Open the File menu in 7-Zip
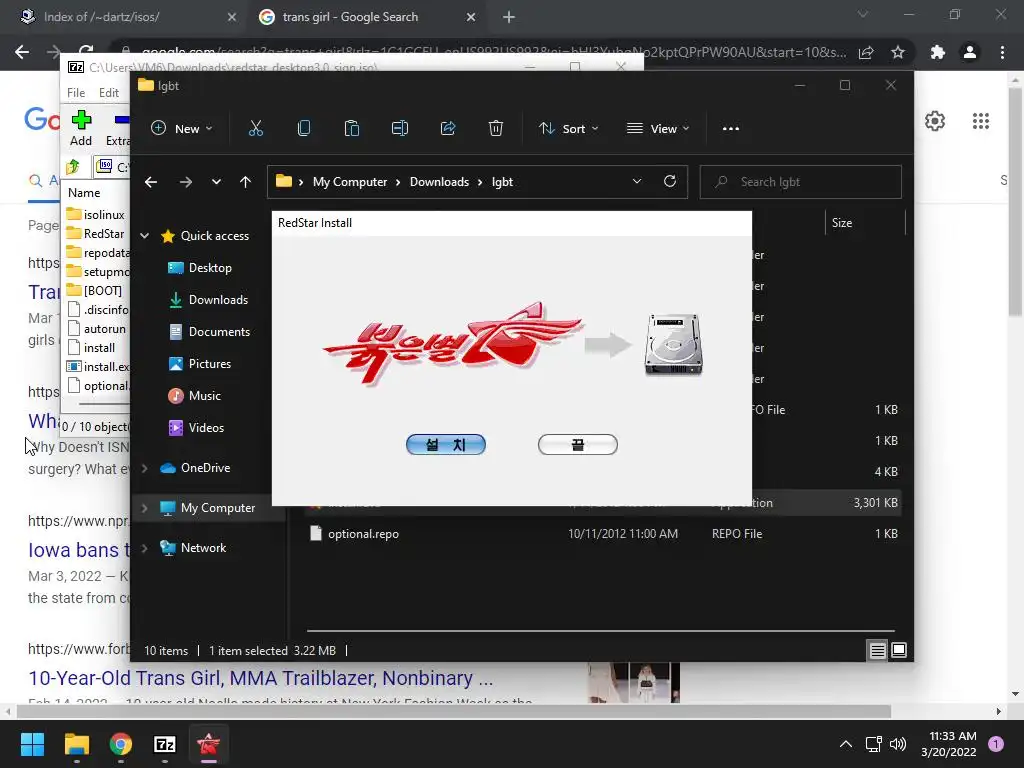The image size is (1024, 768). coord(76,93)
